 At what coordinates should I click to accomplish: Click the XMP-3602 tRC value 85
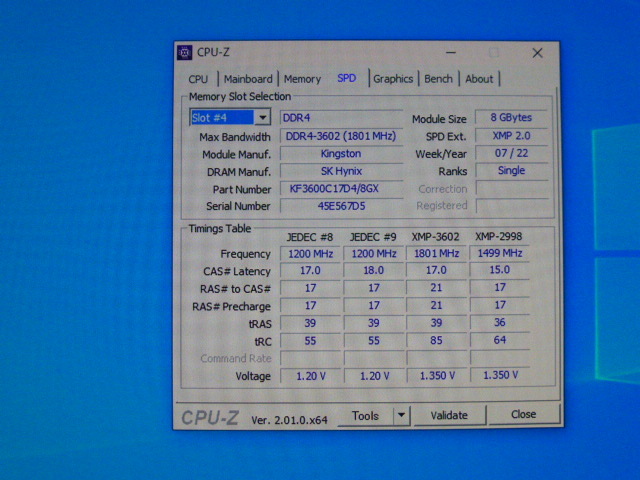tap(436, 340)
